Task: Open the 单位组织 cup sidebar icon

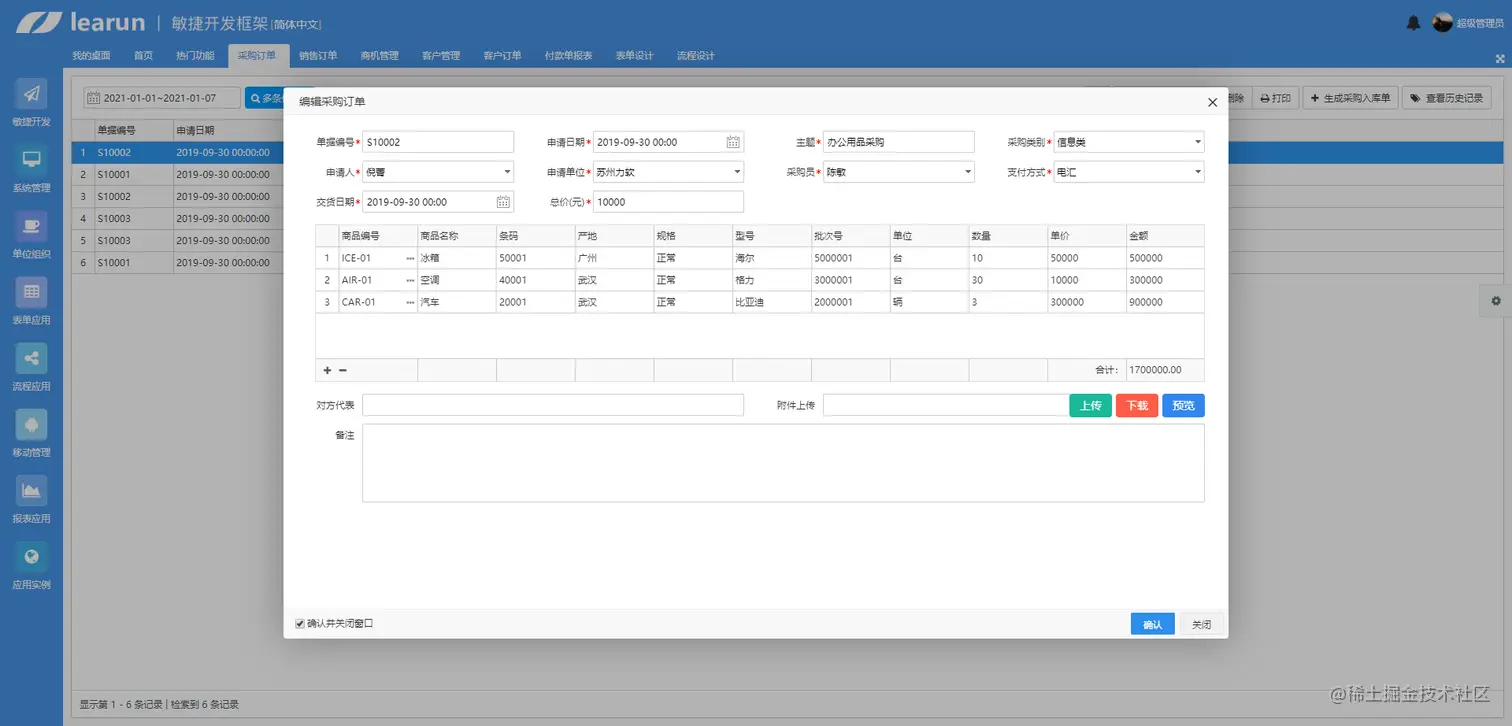Action: click(31, 225)
